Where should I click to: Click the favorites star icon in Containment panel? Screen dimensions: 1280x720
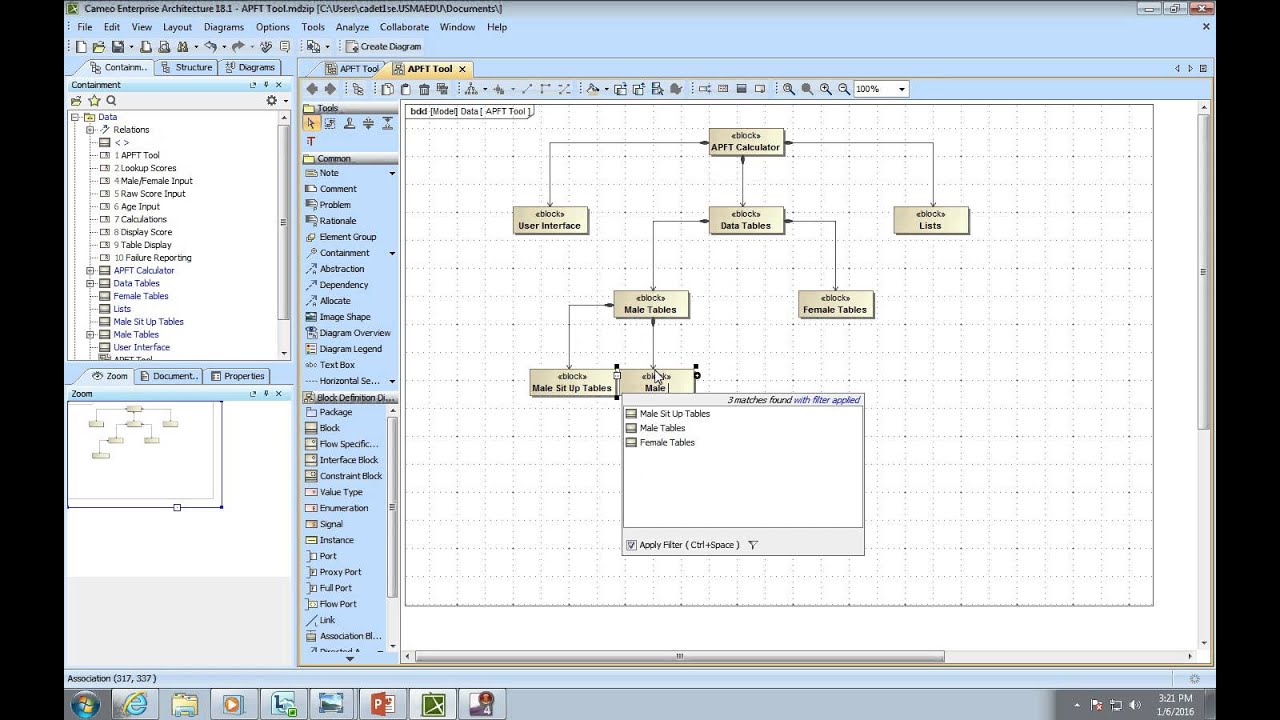coord(94,101)
